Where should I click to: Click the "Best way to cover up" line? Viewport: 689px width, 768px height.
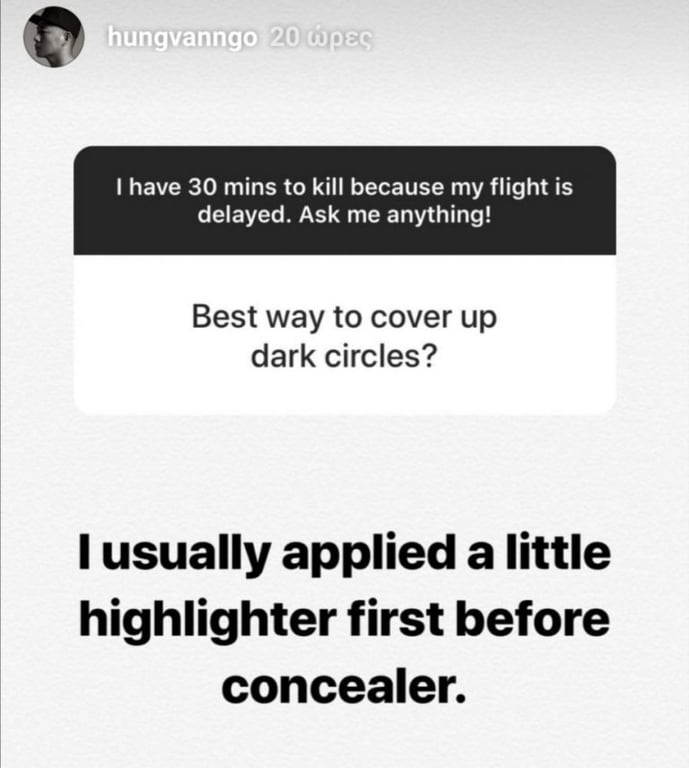pyautogui.click(x=344, y=318)
